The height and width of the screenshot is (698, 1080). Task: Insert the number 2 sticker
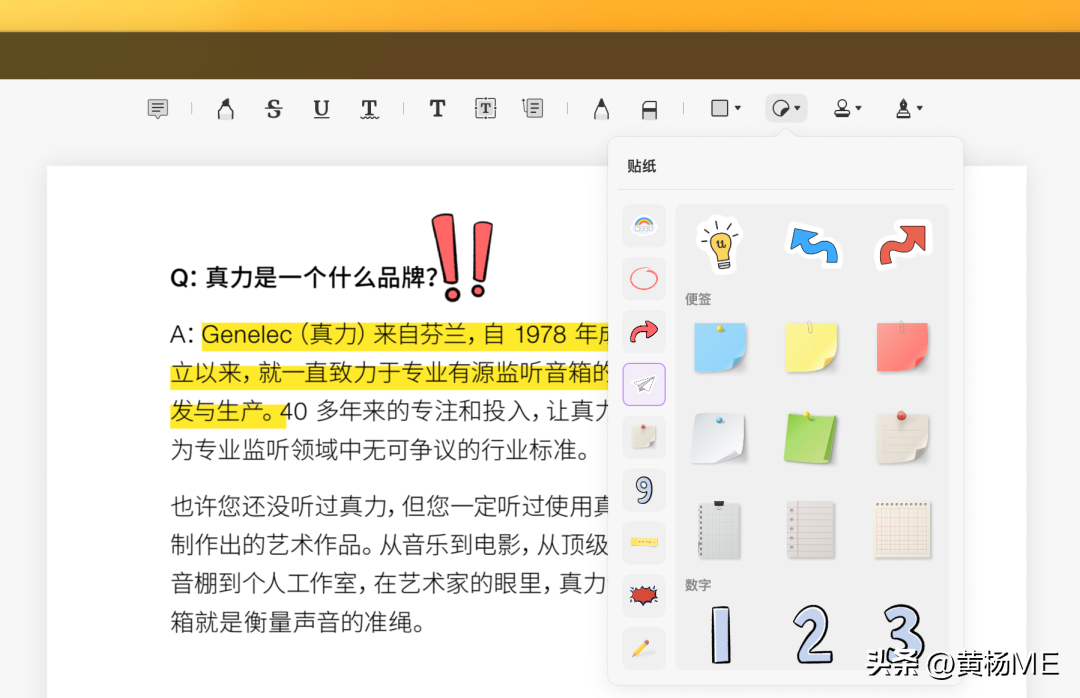click(813, 635)
